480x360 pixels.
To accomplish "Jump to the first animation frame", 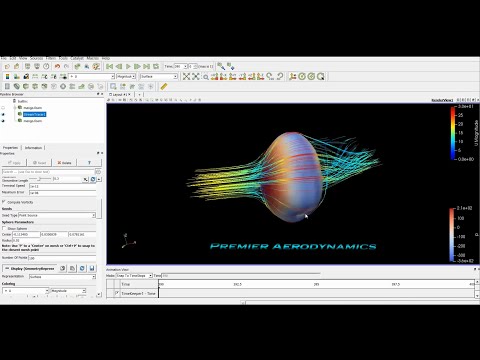I will tap(109, 67).
